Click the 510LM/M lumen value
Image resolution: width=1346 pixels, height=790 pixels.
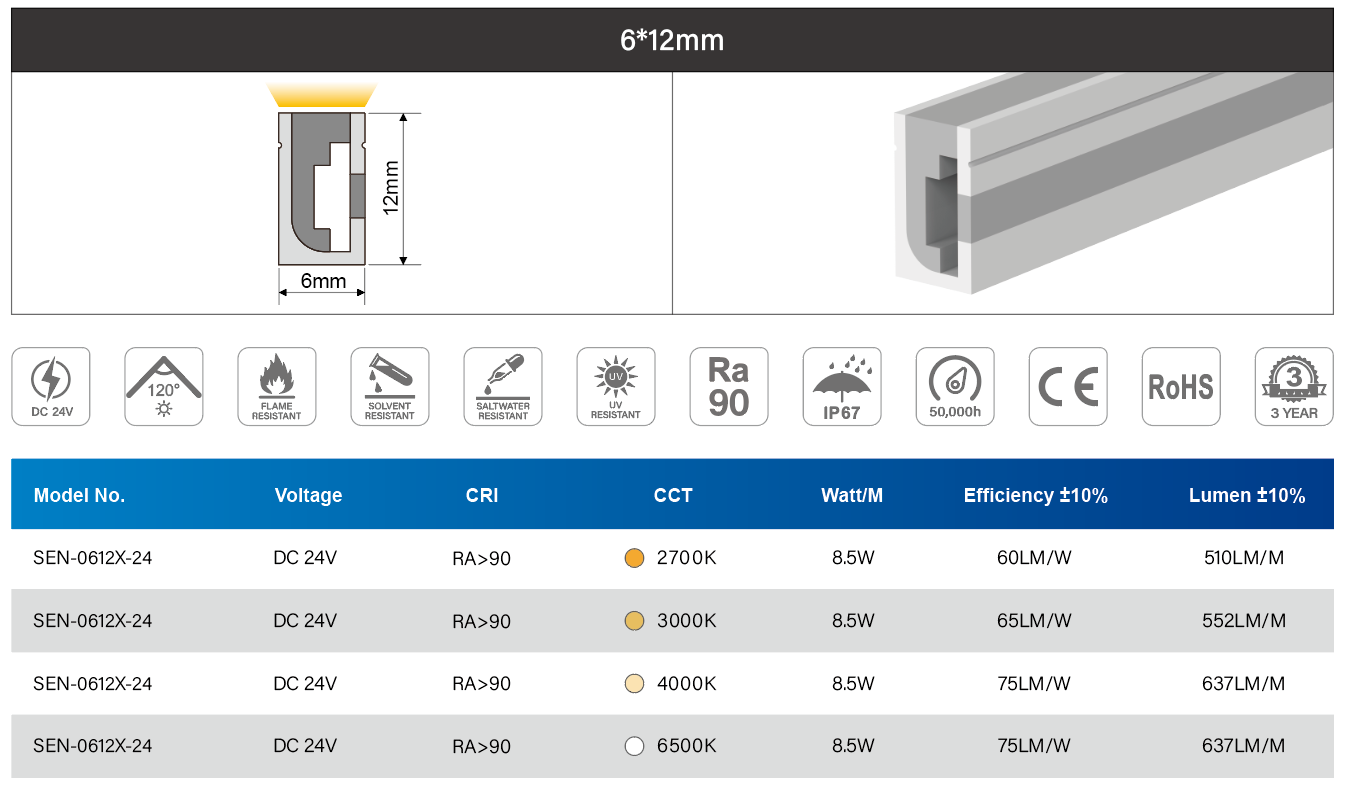click(x=1244, y=558)
